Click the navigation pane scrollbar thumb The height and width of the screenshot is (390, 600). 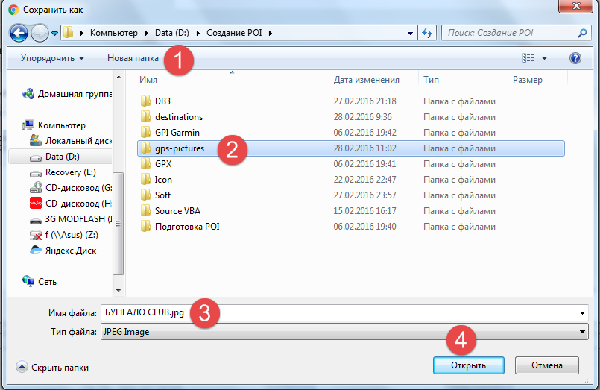click(x=119, y=224)
